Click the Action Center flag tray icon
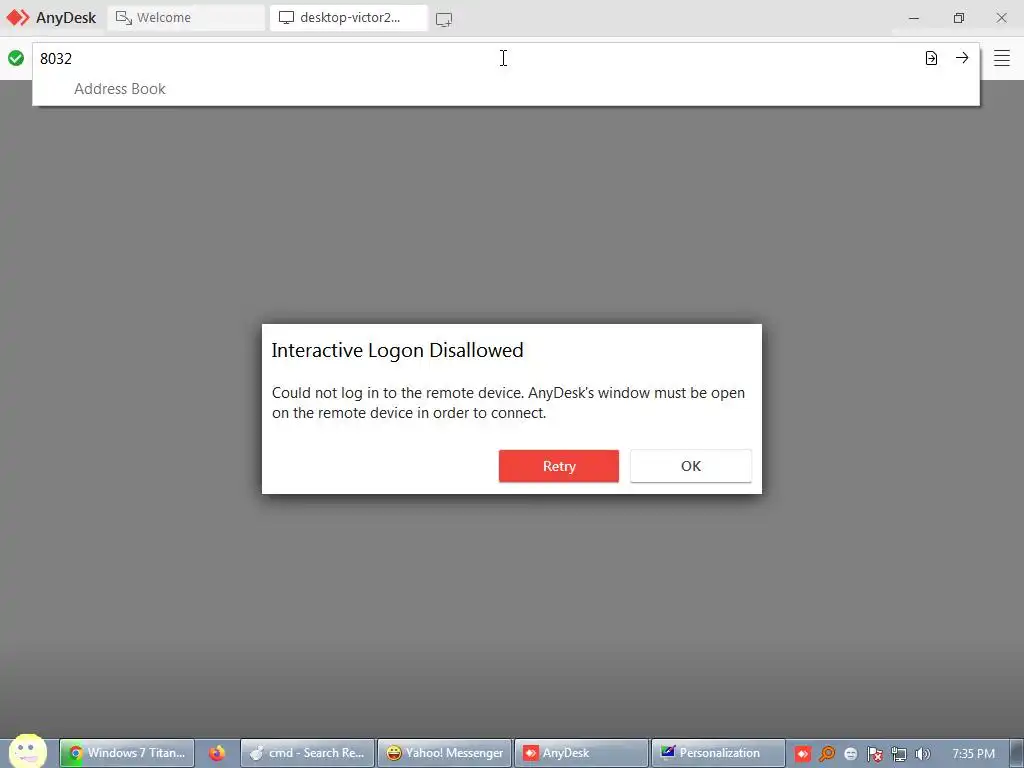The height and width of the screenshot is (768, 1024). (x=875, y=754)
